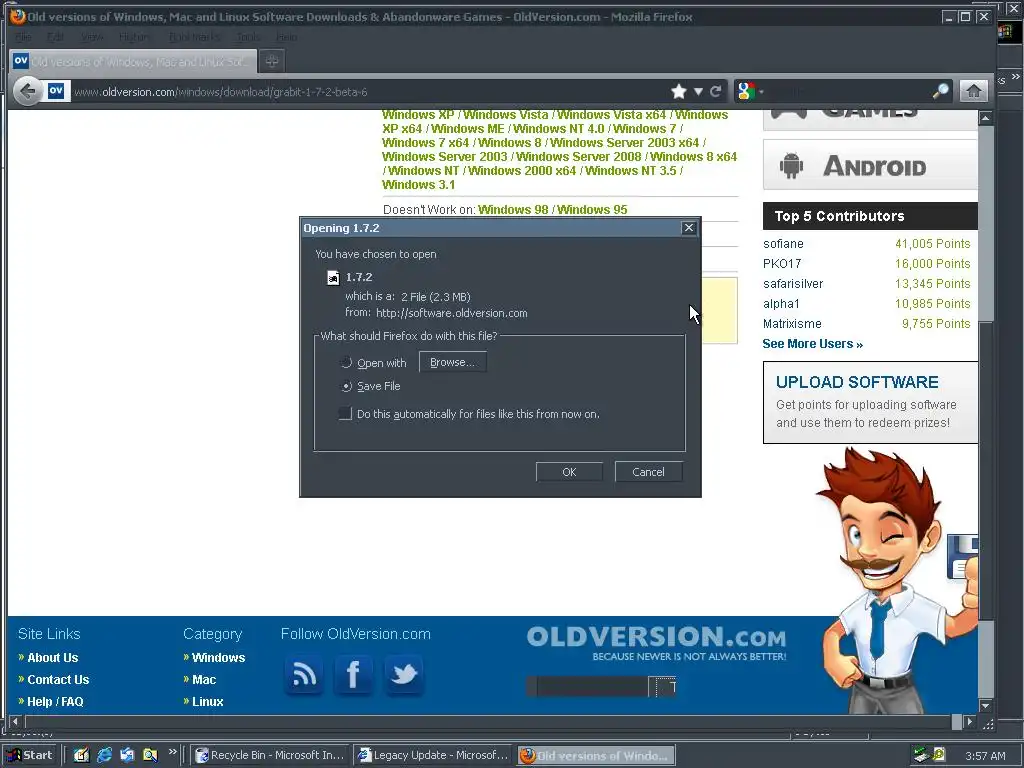Image resolution: width=1024 pixels, height=768 pixels.
Task: Open the Help / FAQ footer link
Action: (x=55, y=701)
